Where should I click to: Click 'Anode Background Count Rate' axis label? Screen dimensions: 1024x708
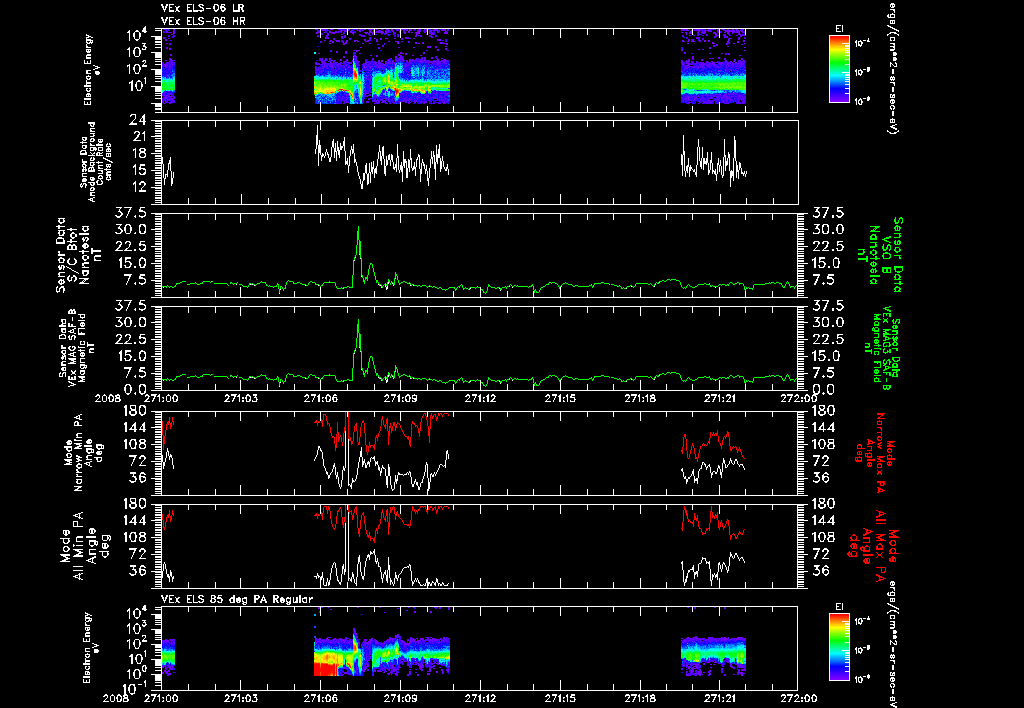point(96,162)
